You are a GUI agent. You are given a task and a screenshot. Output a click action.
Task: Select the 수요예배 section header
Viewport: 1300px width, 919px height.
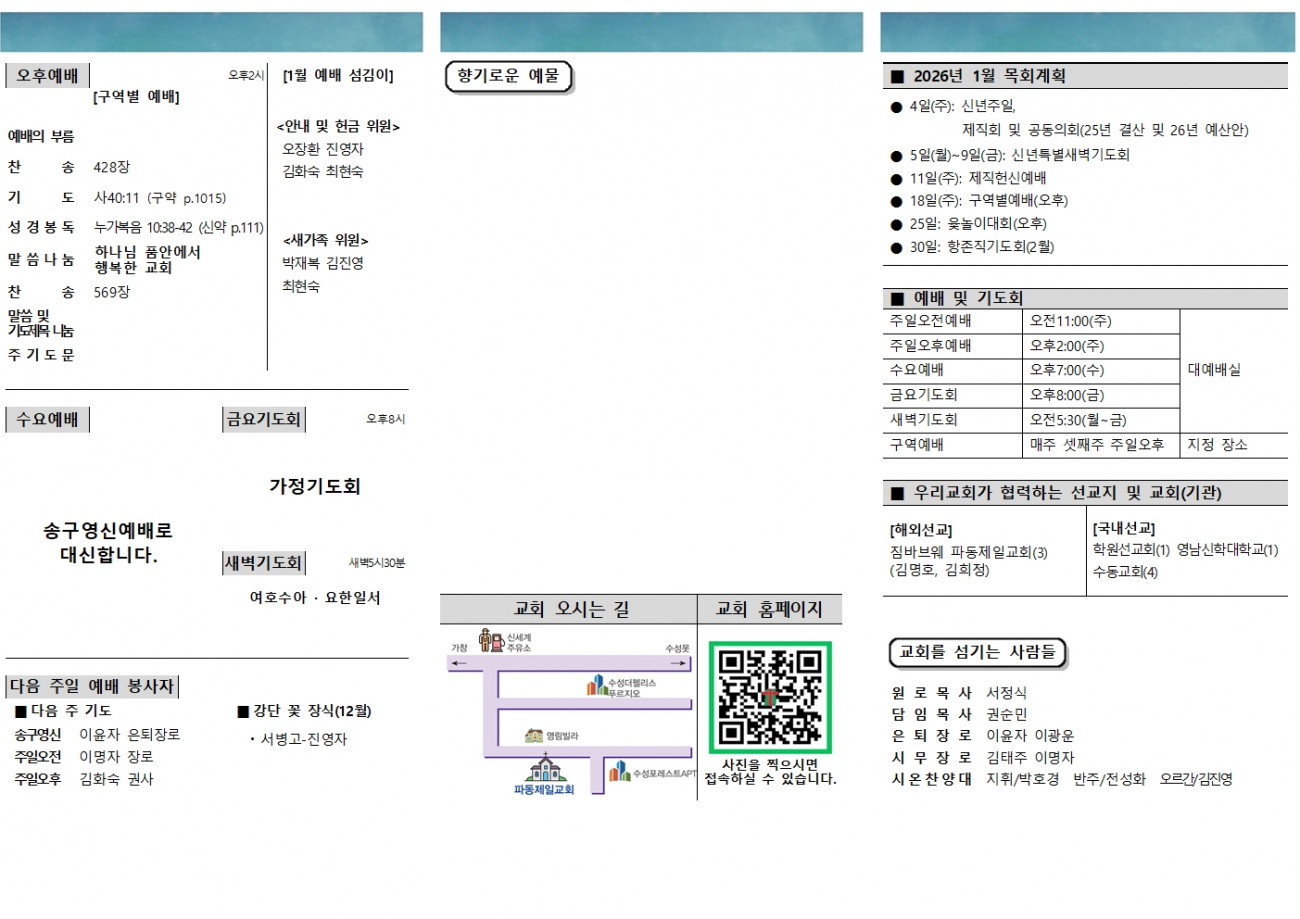48,420
